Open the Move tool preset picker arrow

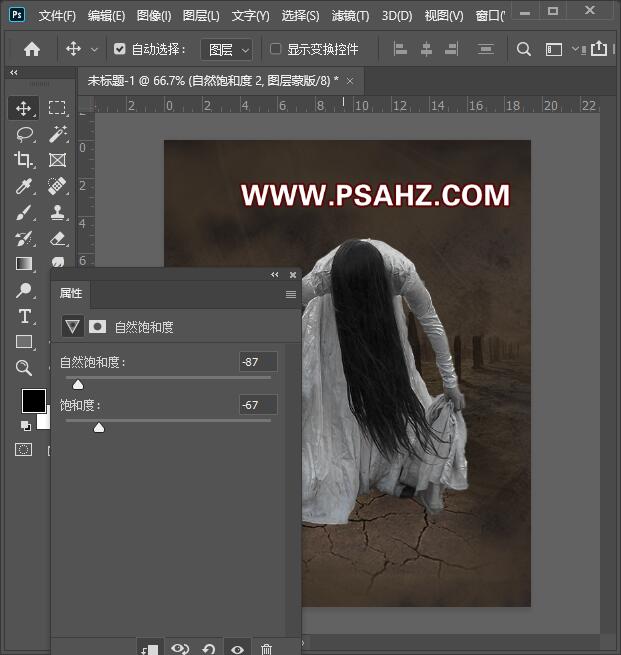click(95, 50)
